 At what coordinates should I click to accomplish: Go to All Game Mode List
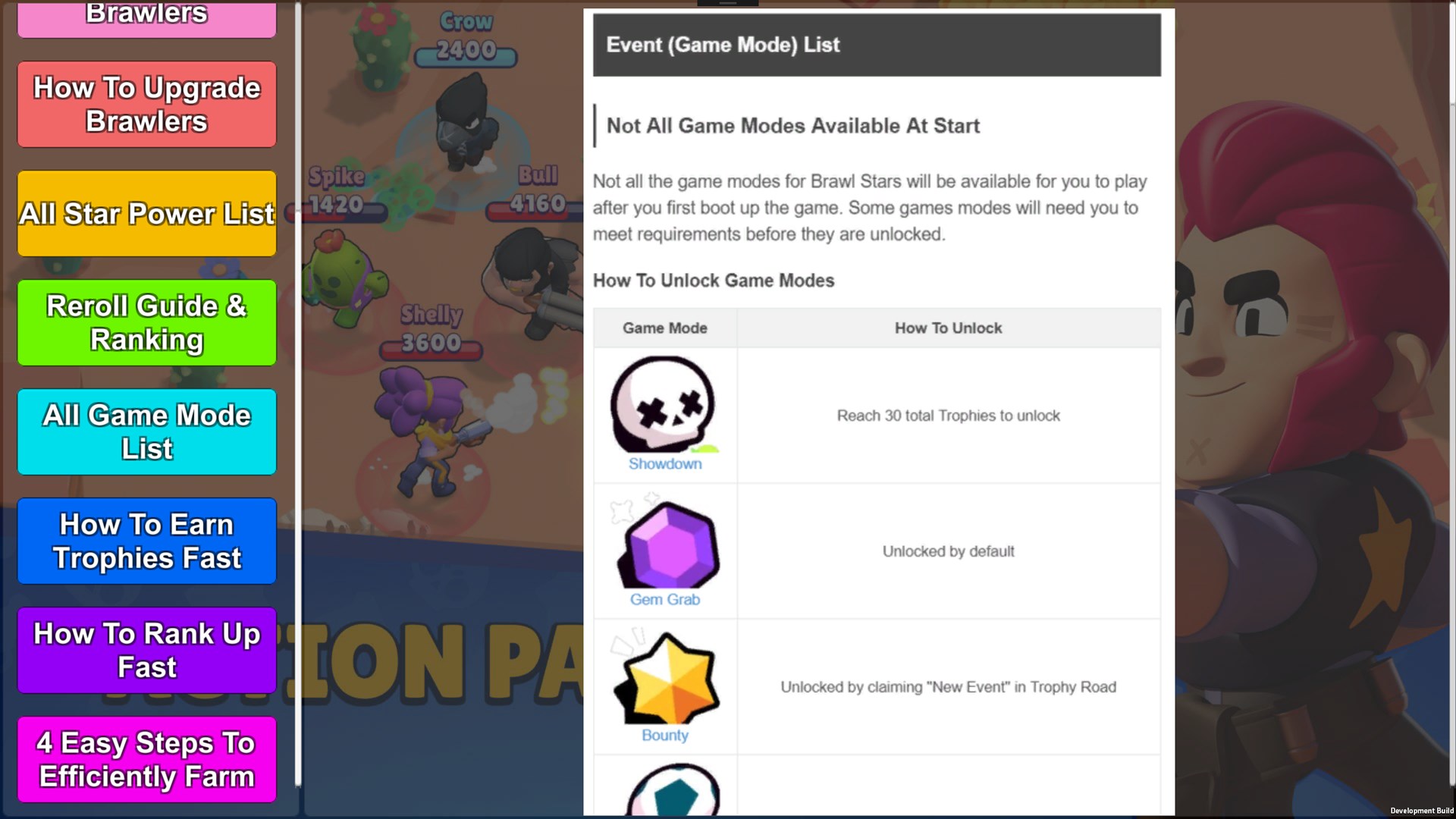147,432
